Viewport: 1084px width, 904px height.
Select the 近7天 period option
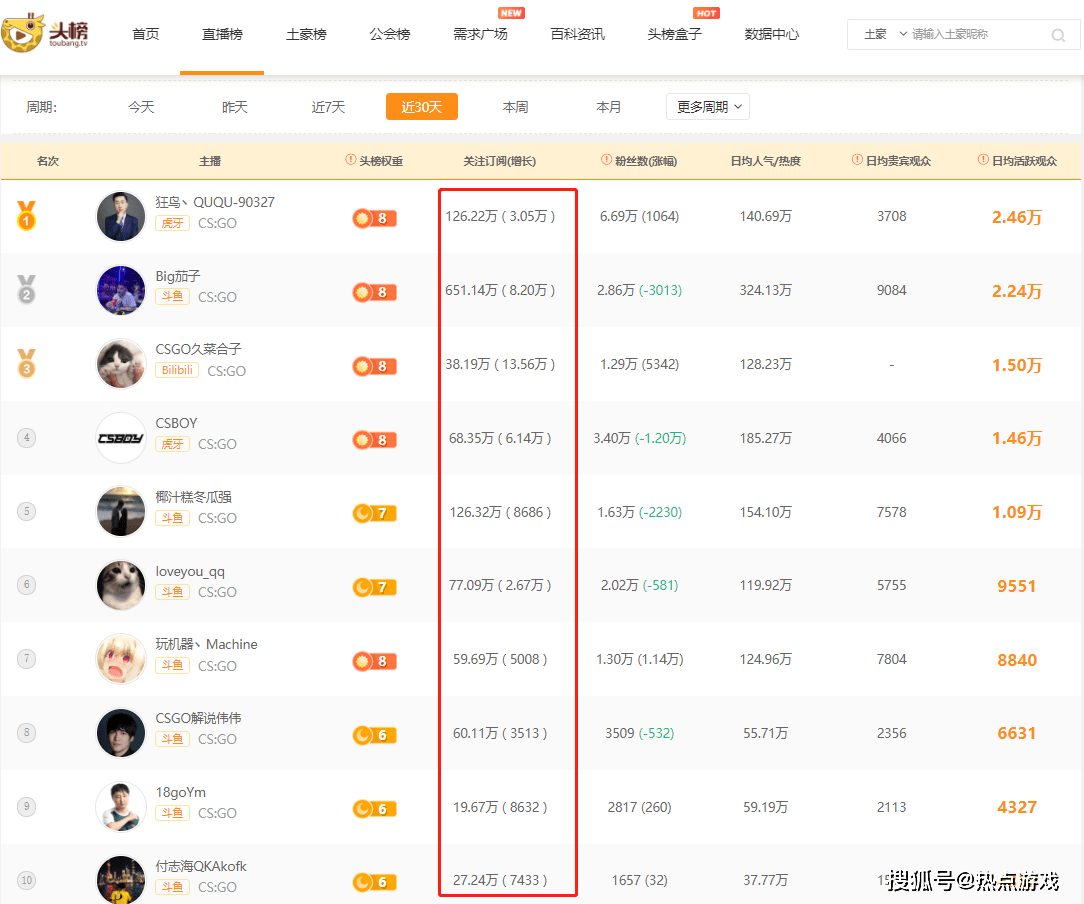click(x=328, y=107)
